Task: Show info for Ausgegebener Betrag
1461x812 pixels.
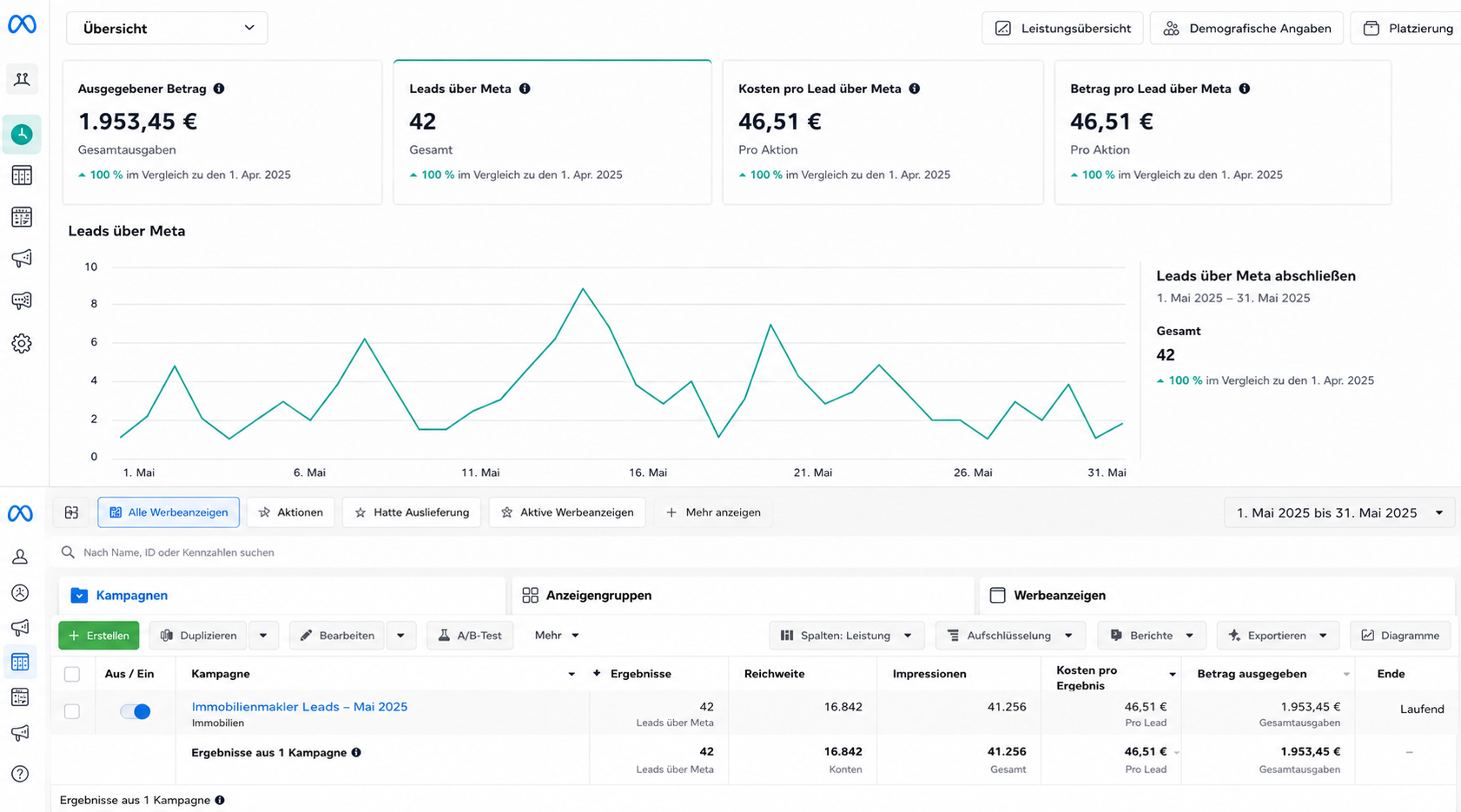Action: tap(219, 89)
